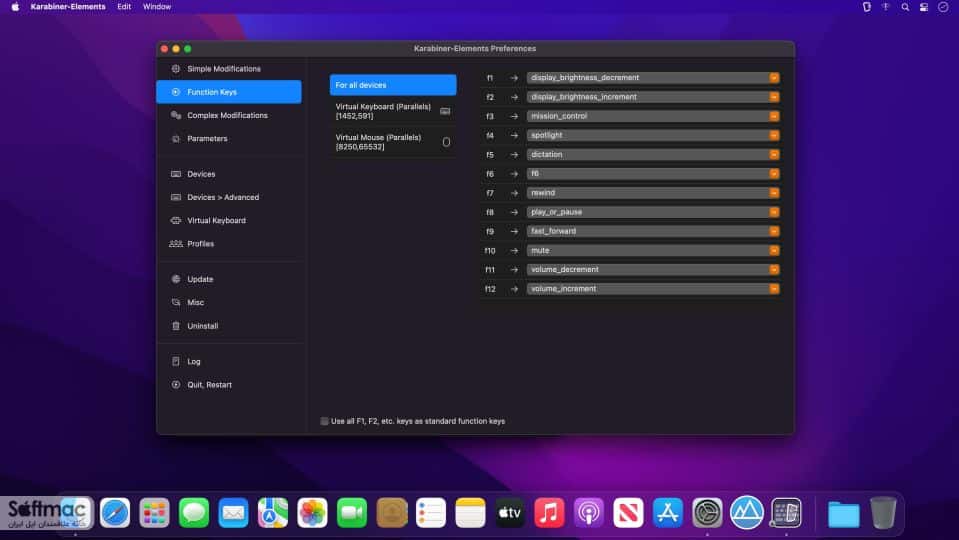Screen dimensions: 959x540
Task: Go to Quit, Restart section
Action: pyautogui.click(x=209, y=385)
